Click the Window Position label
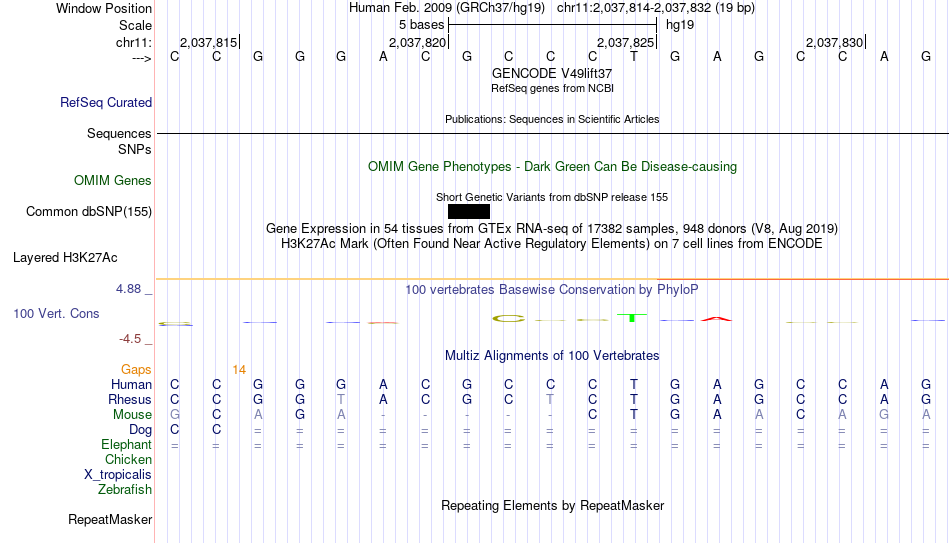950x543 pixels. (104, 8)
